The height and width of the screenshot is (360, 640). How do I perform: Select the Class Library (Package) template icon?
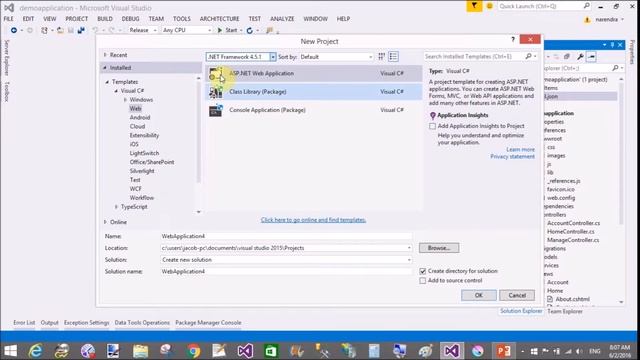[216, 92]
